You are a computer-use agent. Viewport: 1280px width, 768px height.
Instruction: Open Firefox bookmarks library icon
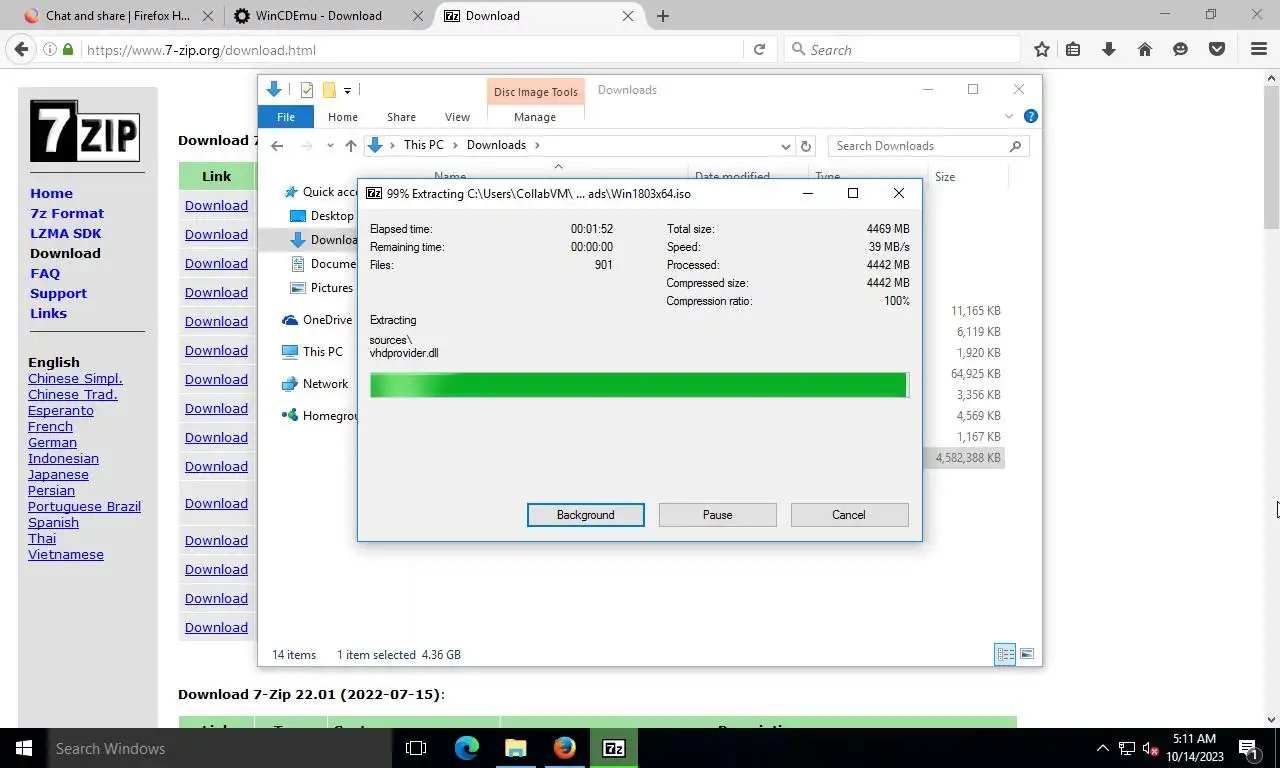click(x=1073, y=49)
